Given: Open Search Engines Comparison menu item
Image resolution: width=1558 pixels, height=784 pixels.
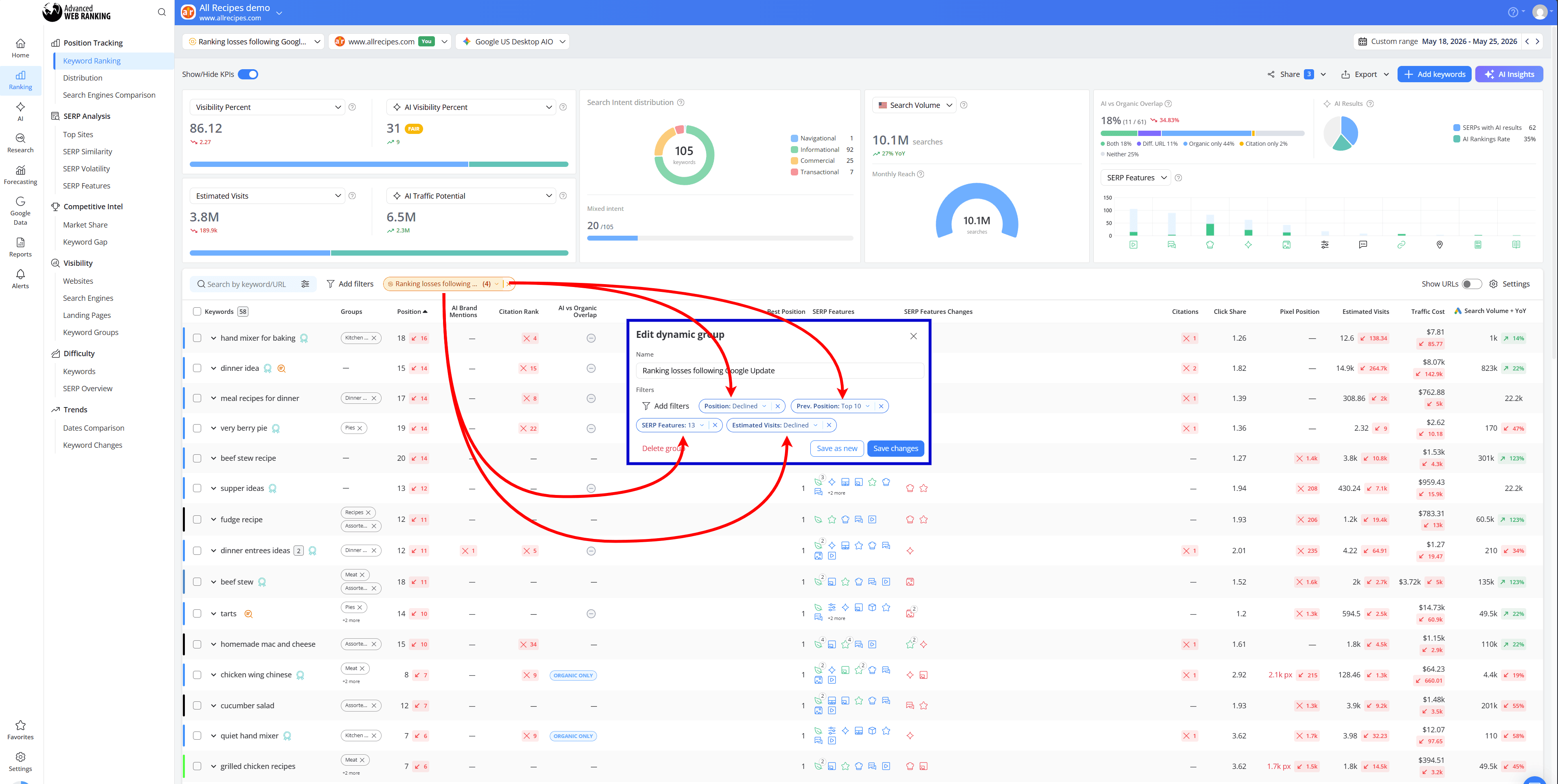Looking at the screenshot, I should point(109,95).
